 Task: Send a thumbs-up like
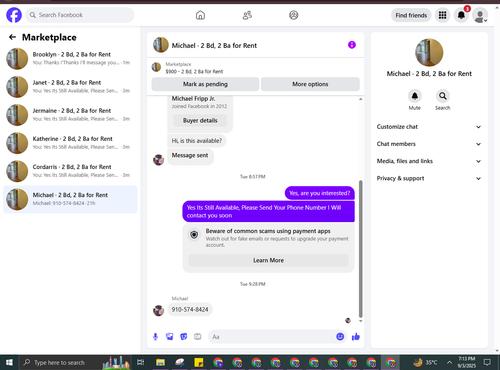click(x=356, y=337)
